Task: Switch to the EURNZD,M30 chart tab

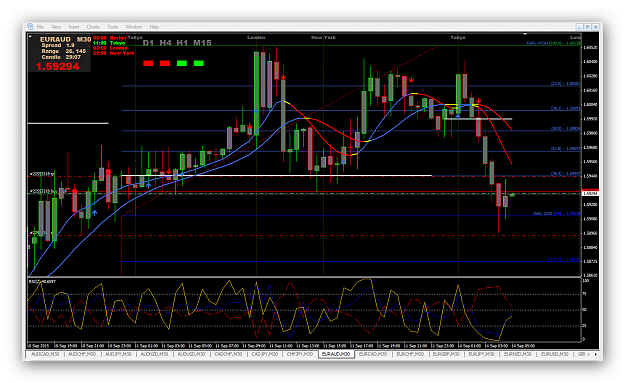Action: (517, 354)
